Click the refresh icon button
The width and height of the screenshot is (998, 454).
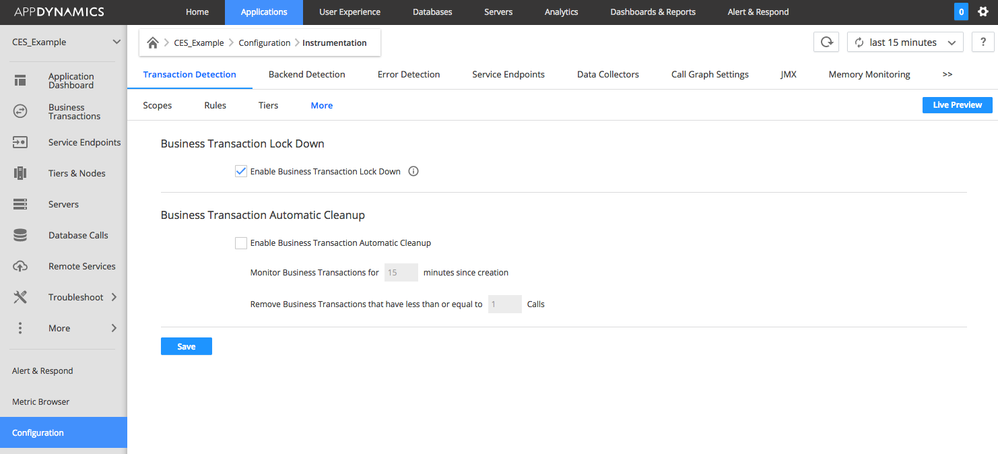coord(826,42)
